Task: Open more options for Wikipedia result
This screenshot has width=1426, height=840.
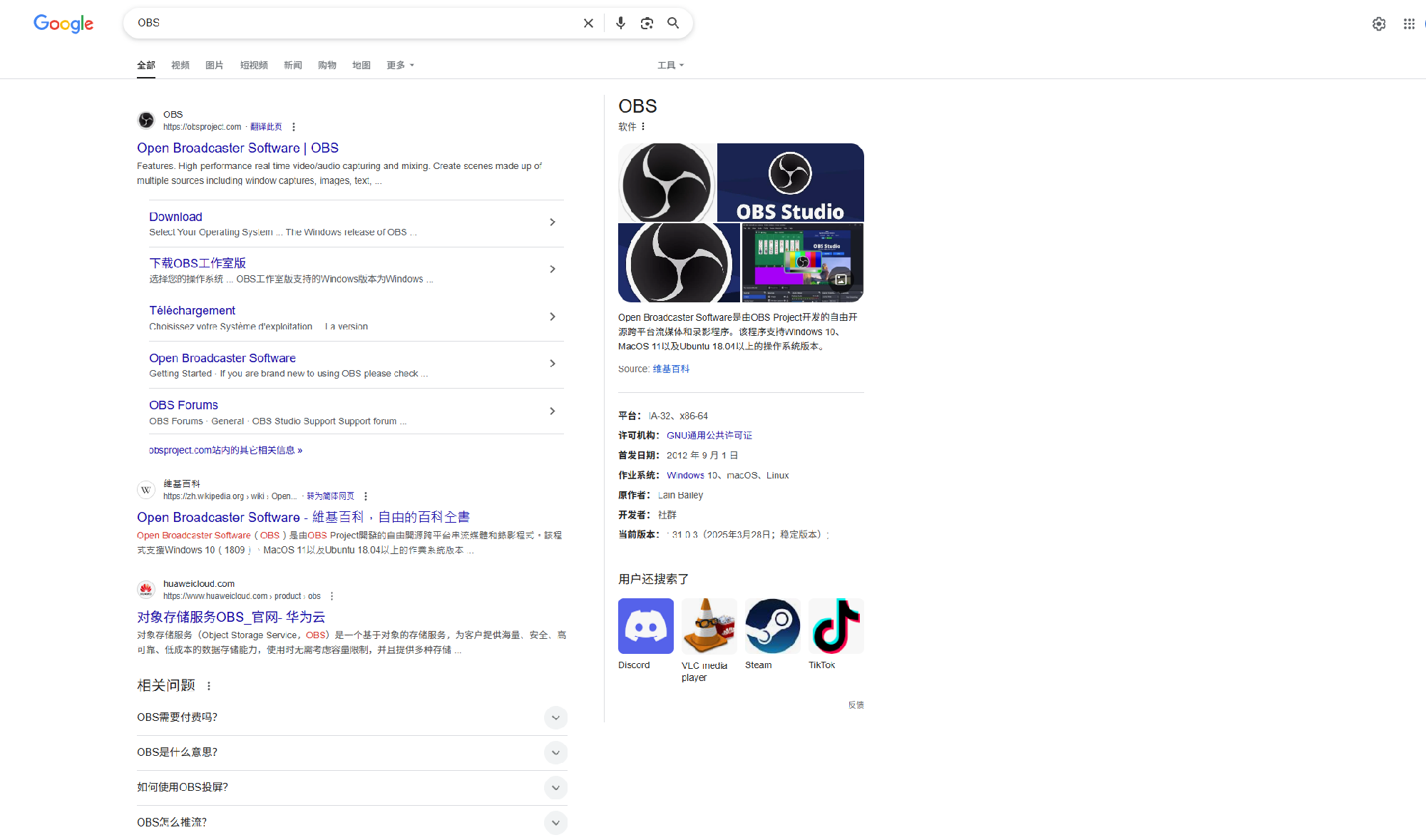Action: pos(366,496)
